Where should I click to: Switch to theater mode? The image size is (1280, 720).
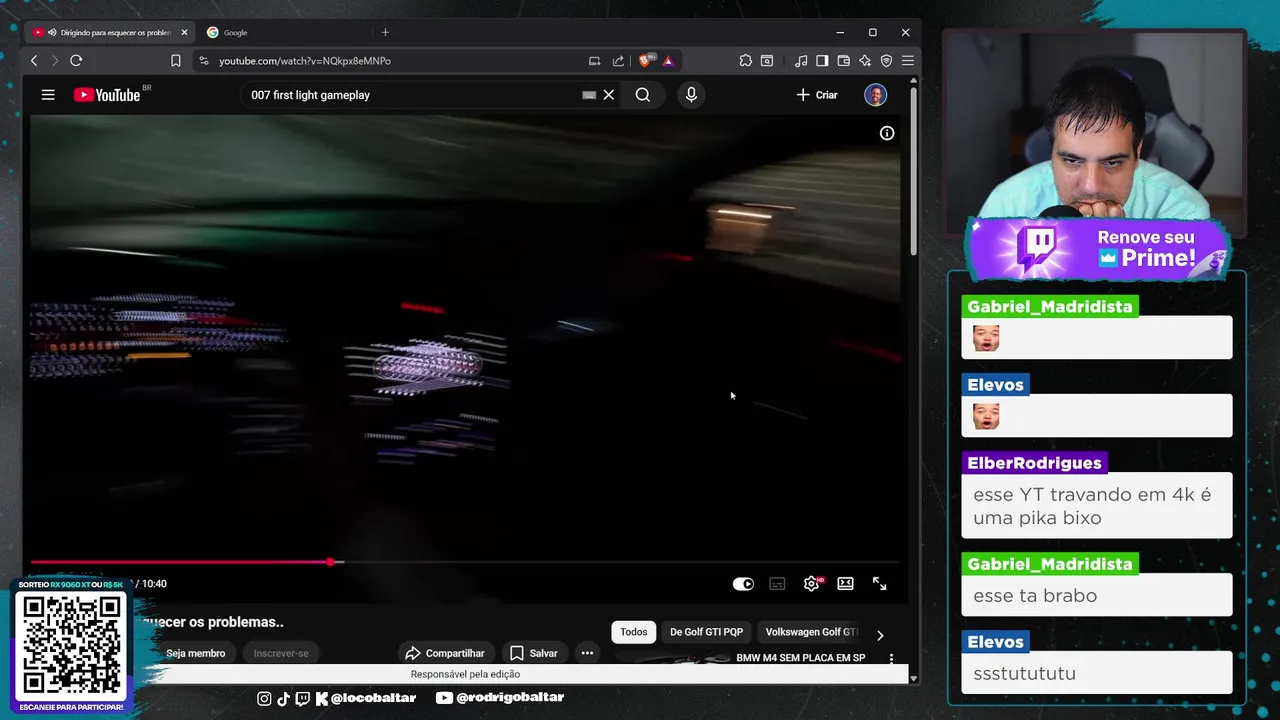tap(845, 584)
